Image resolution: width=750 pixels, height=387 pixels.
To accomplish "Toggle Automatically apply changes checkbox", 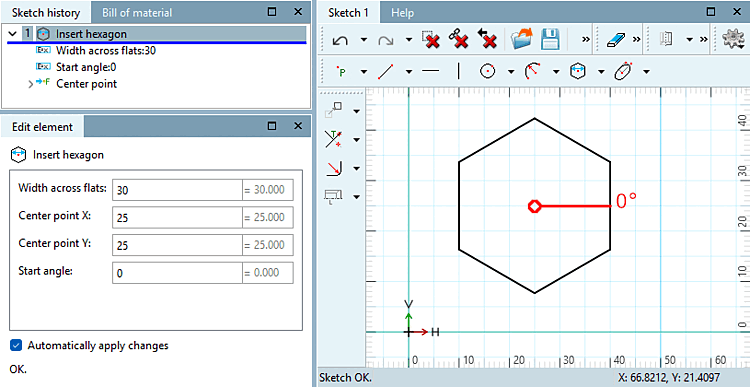I will pyautogui.click(x=16, y=345).
